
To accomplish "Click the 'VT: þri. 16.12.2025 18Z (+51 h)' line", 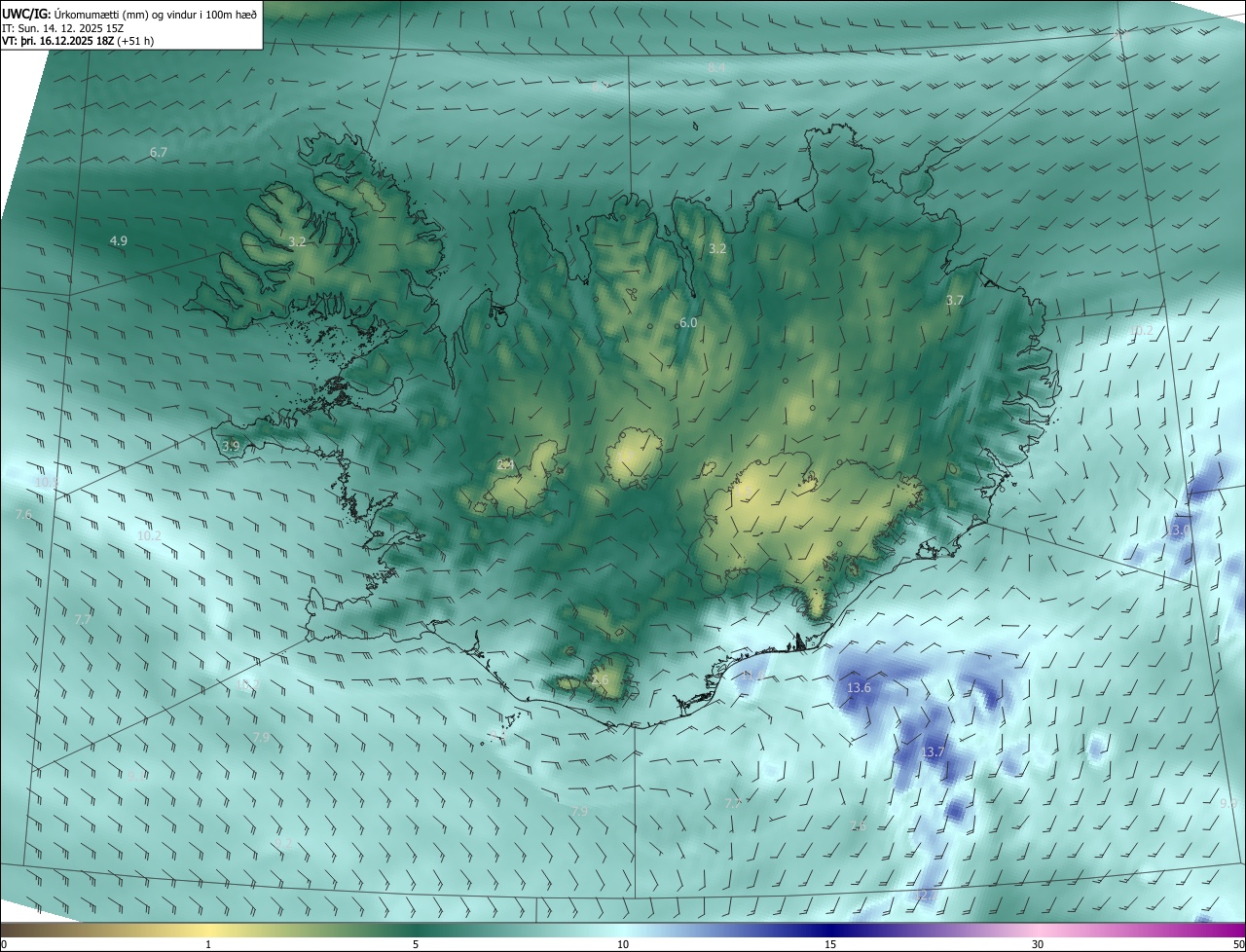I will click(x=78, y=41).
